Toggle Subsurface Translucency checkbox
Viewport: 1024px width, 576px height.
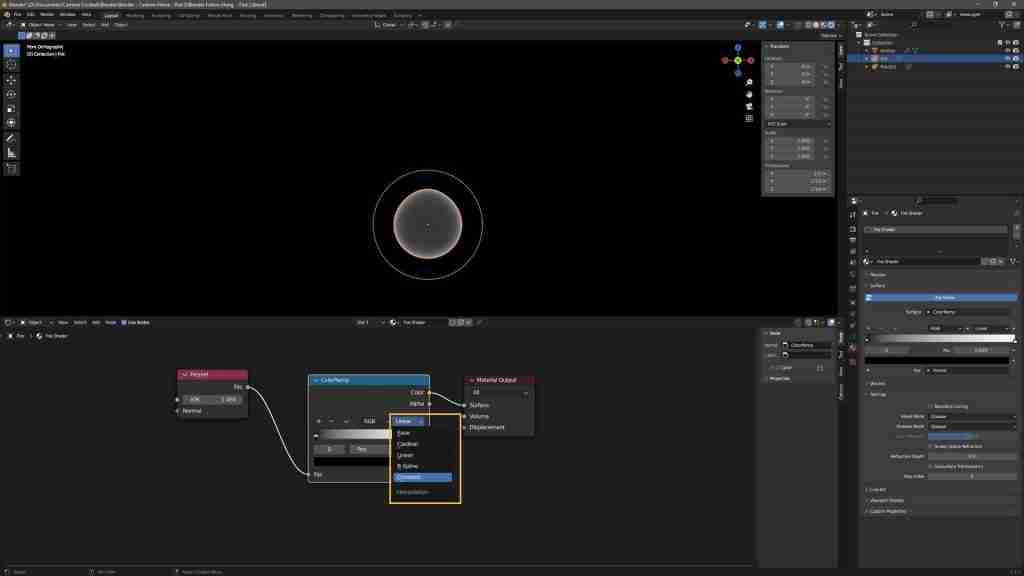pyautogui.click(x=931, y=466)
